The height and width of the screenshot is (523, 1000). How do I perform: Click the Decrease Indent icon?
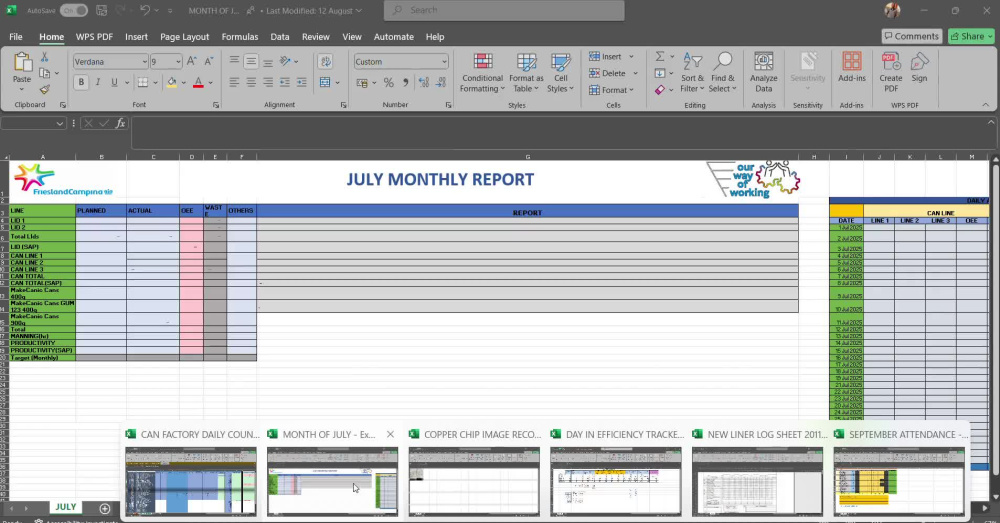tap(284, 82)
